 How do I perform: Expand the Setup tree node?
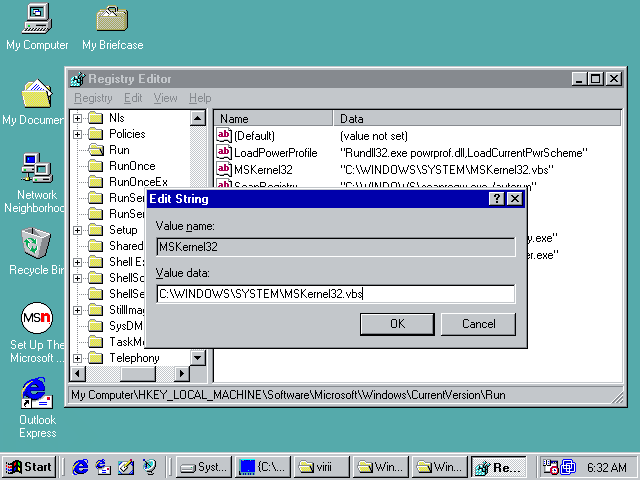pyautogui.click(x=77, y=230)
